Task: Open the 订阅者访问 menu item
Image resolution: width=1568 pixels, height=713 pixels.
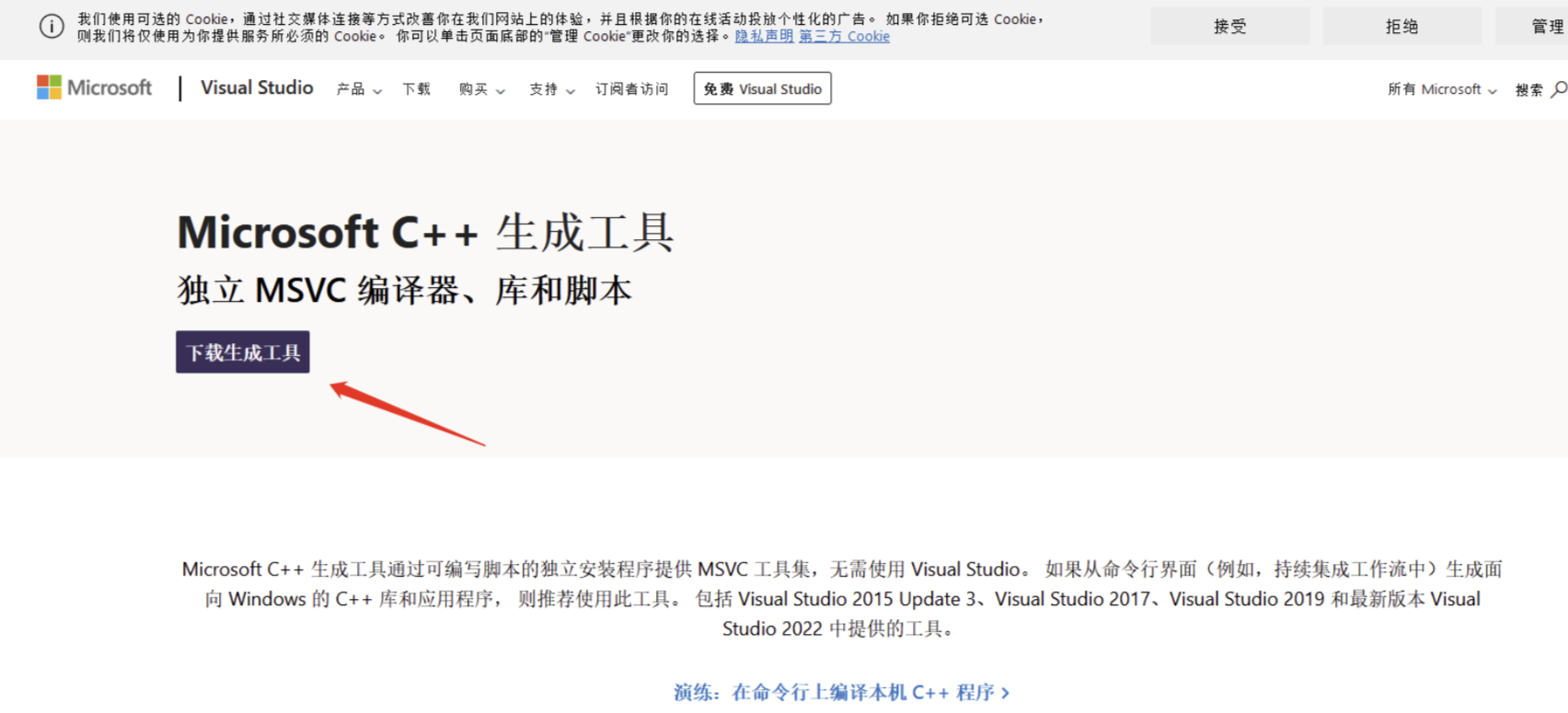Action: tap(631, 89)
